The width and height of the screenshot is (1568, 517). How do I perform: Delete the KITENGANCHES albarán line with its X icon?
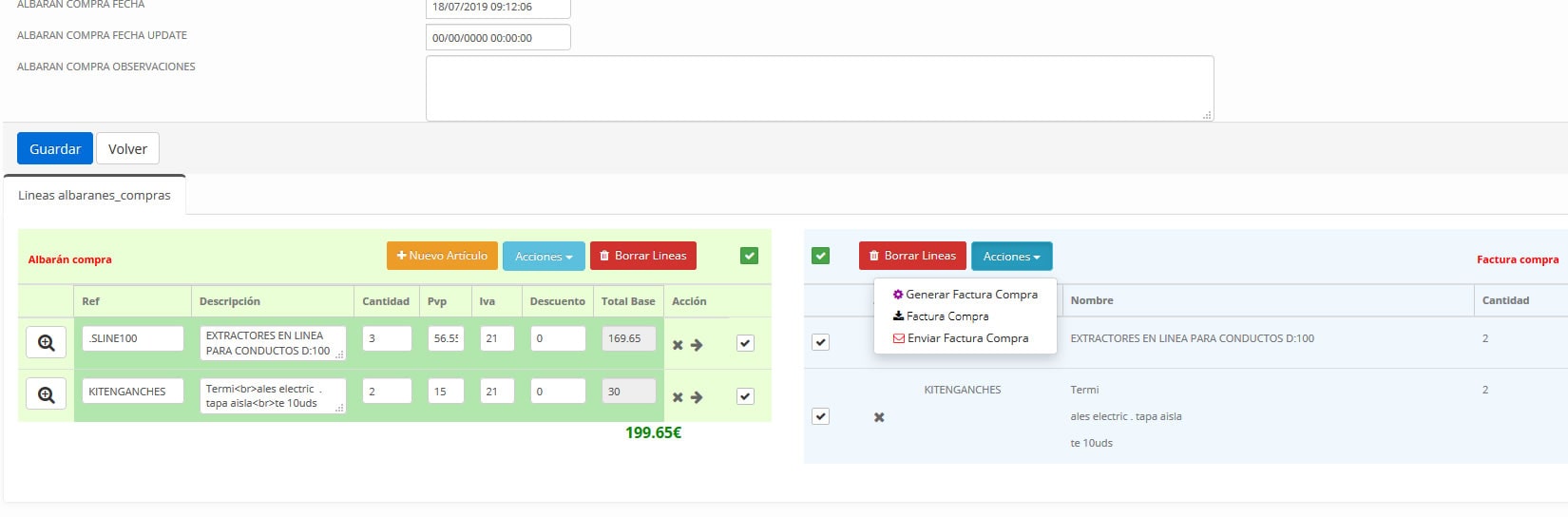click(x=678, y=397)
